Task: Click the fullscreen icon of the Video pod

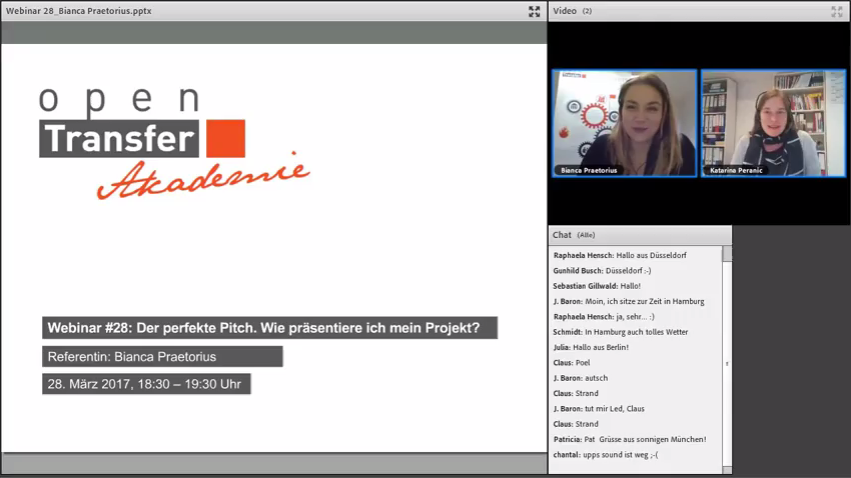Action: tap(836, 11)
